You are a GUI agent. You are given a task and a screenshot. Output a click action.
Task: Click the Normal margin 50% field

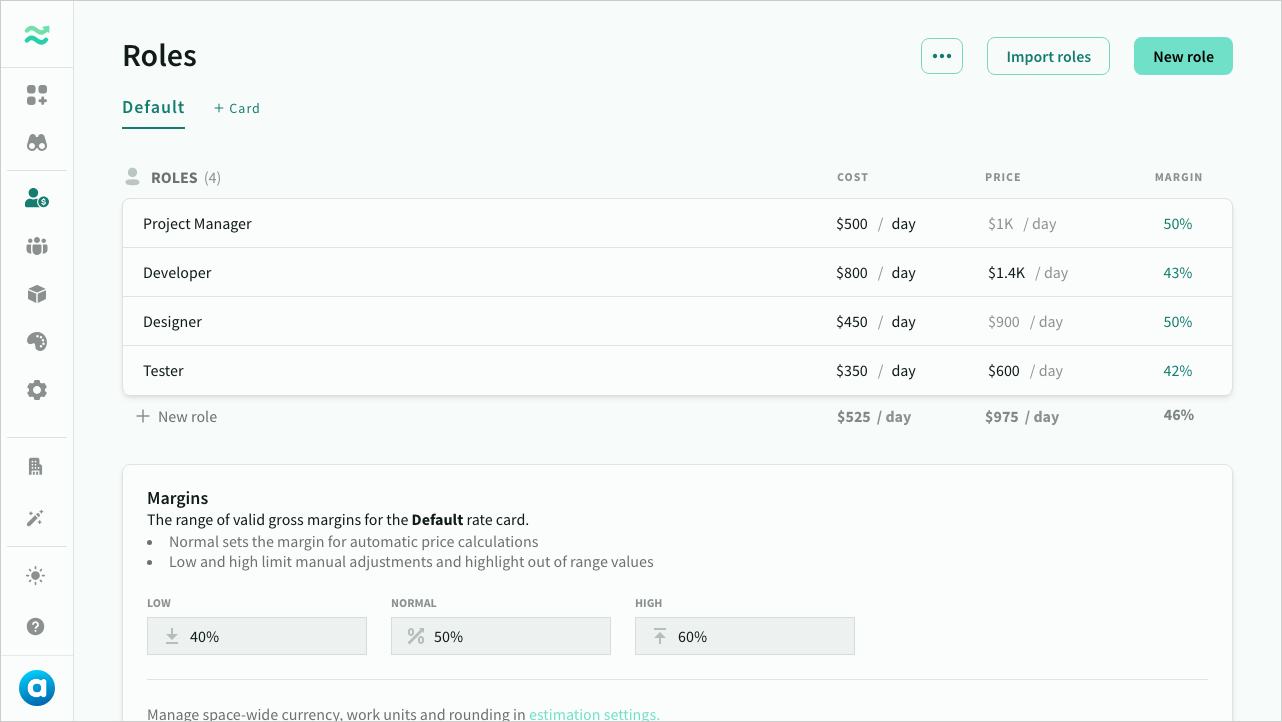500,636
